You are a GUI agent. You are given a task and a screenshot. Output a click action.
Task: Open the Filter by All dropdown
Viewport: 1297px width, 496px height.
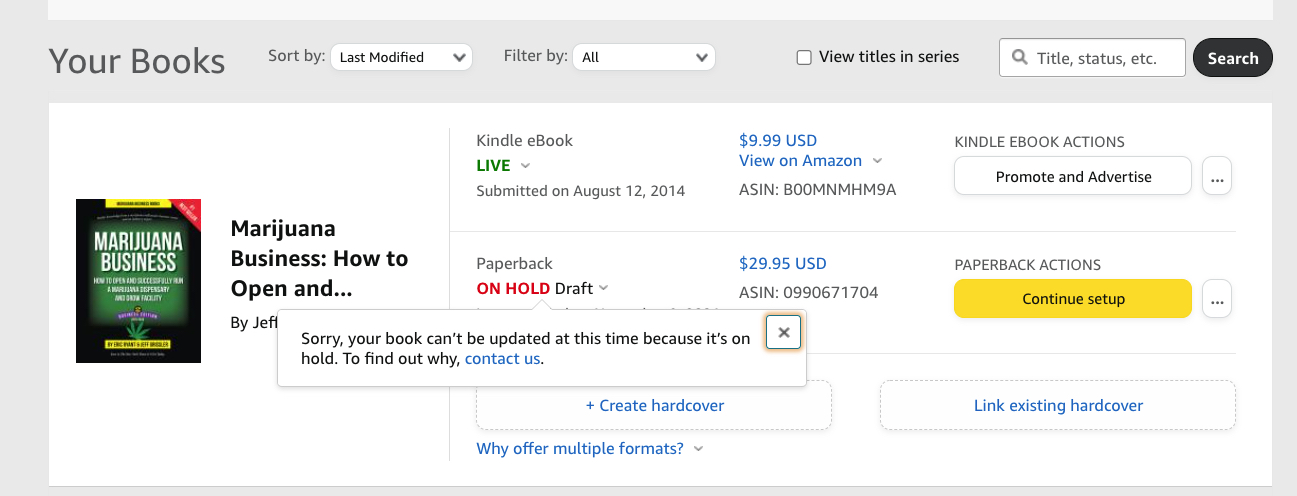pos(644,57)
